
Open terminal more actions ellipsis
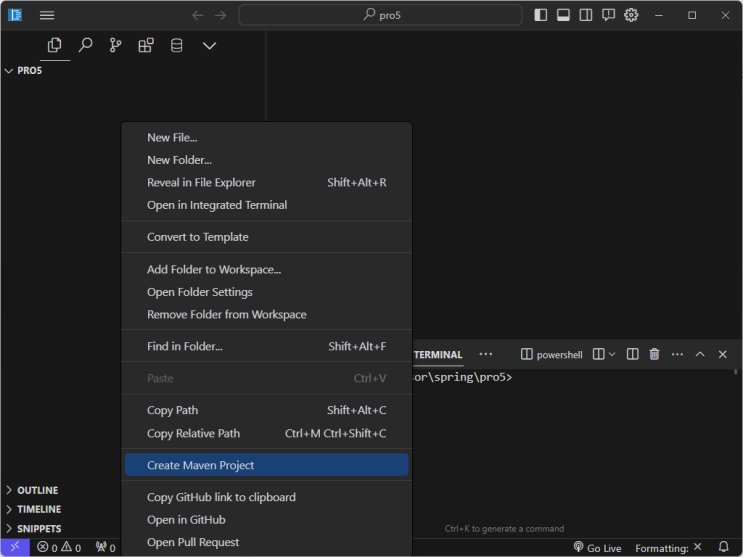pyautogui.click(x=677, y=354)
